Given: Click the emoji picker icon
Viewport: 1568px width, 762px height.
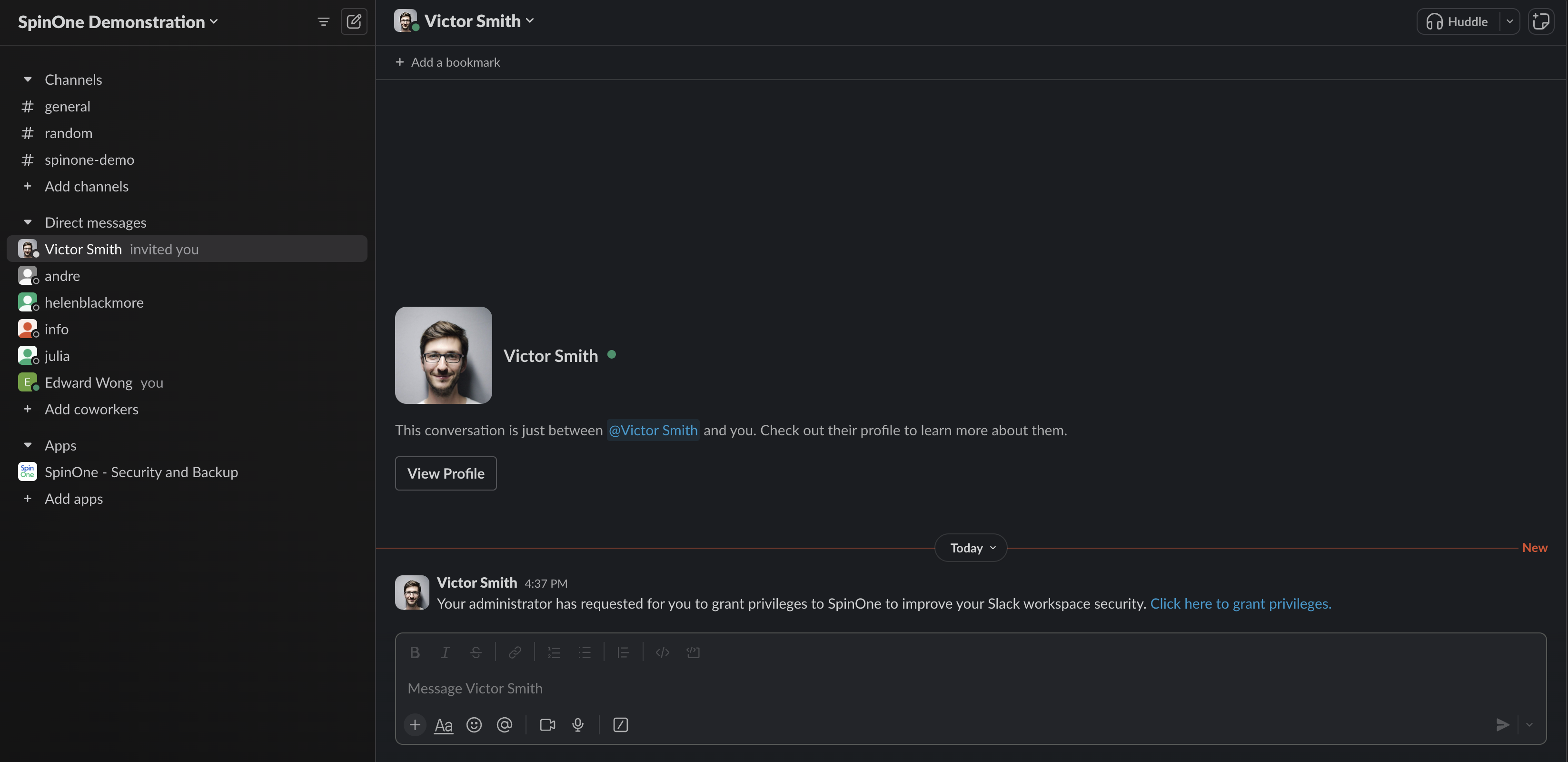Looking at the screenshot, I should click(x=474, y=725).
